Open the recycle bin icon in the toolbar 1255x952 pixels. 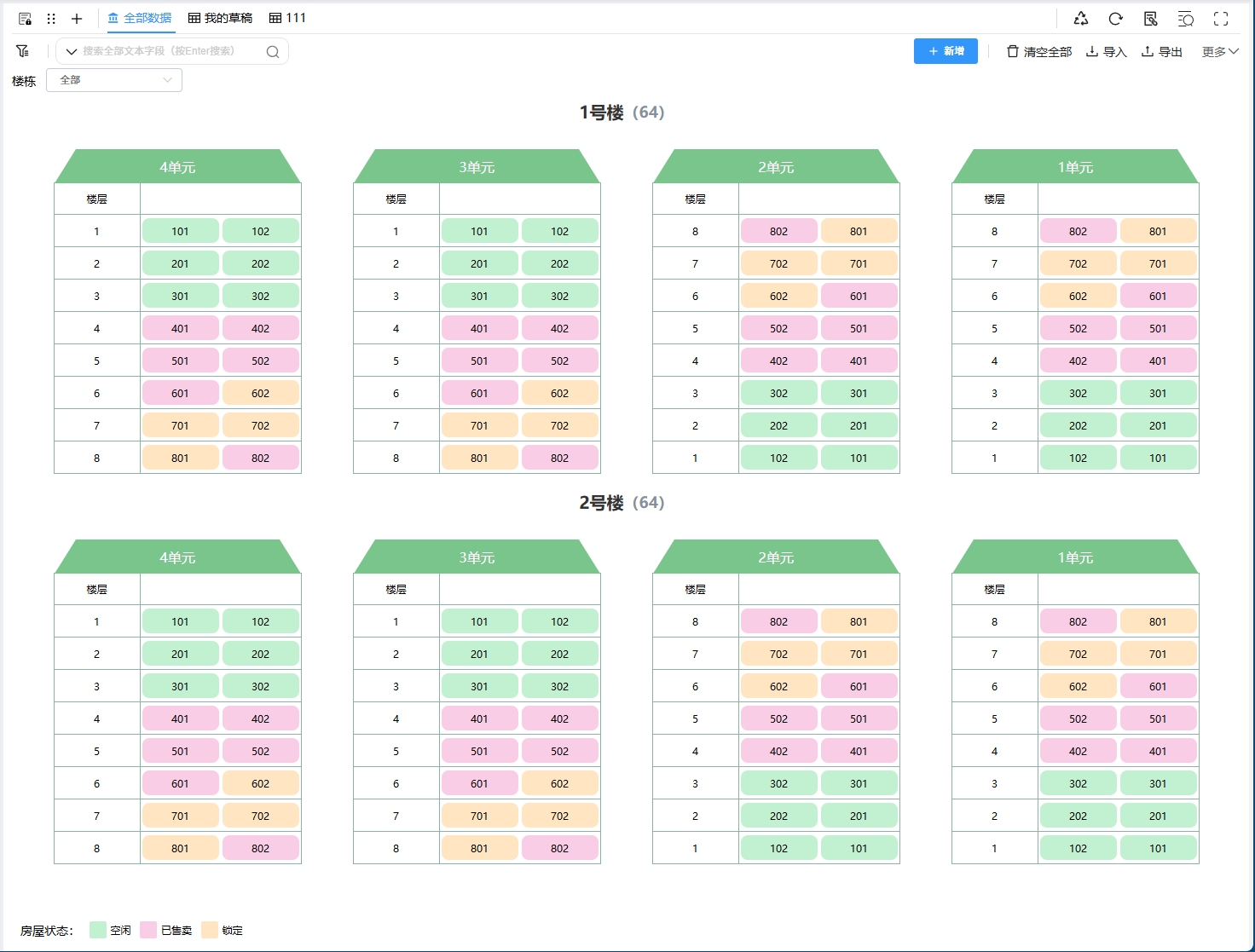tap(1080, 18)
